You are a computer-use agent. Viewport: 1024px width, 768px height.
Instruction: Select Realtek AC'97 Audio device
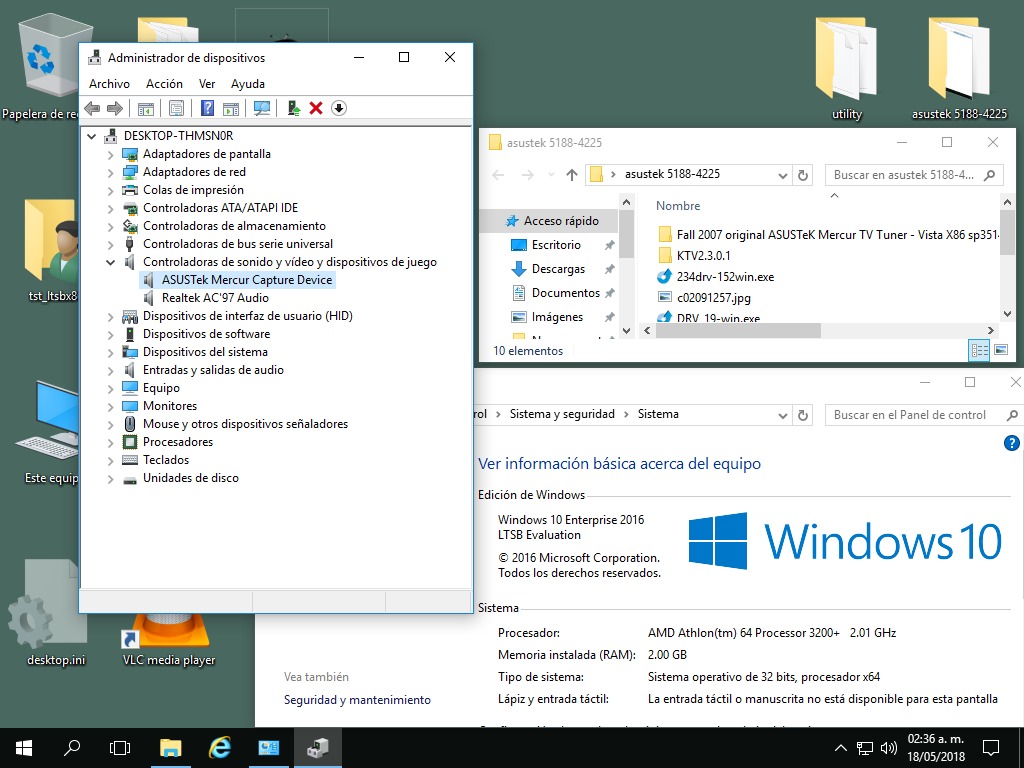(x=215, y=298)
